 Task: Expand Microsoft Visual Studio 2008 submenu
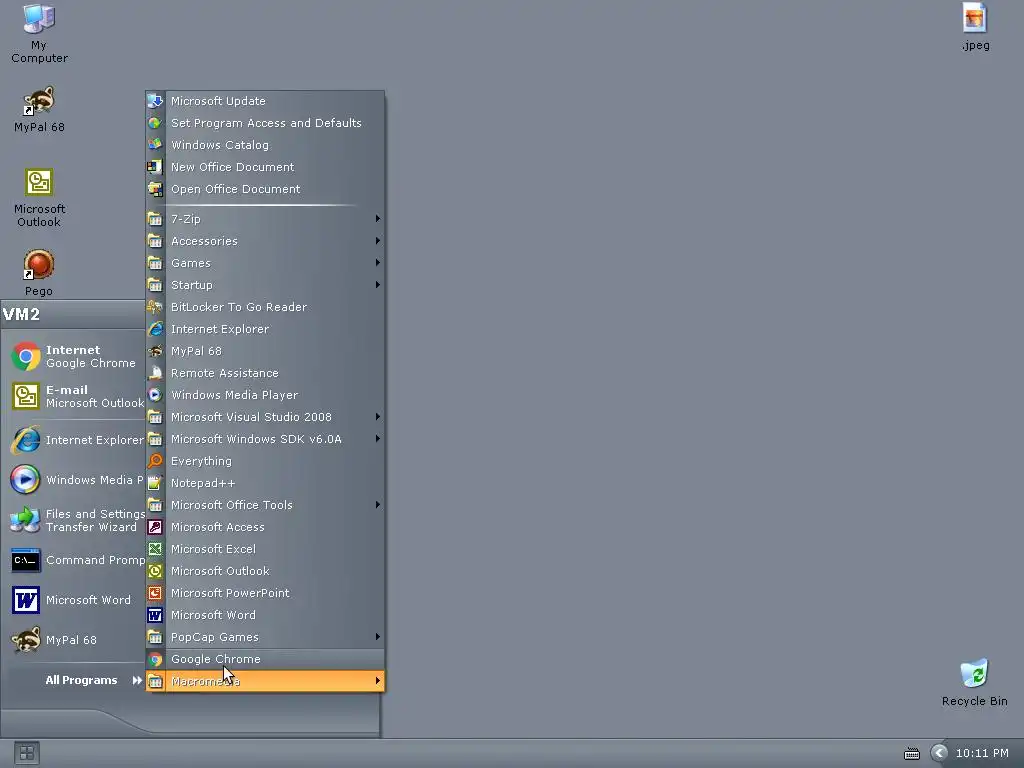coord(264,417)
